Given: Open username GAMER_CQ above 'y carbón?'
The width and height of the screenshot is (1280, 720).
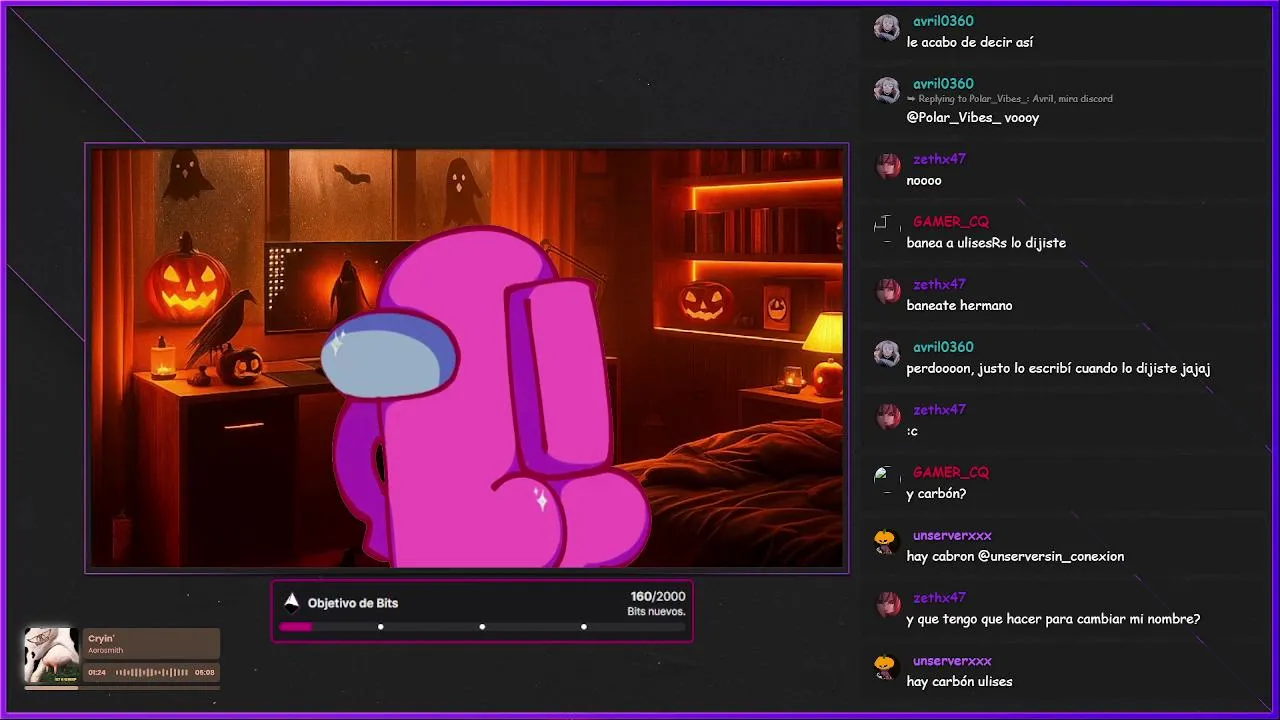Looking at the screenshot, I should click(950, 472).
